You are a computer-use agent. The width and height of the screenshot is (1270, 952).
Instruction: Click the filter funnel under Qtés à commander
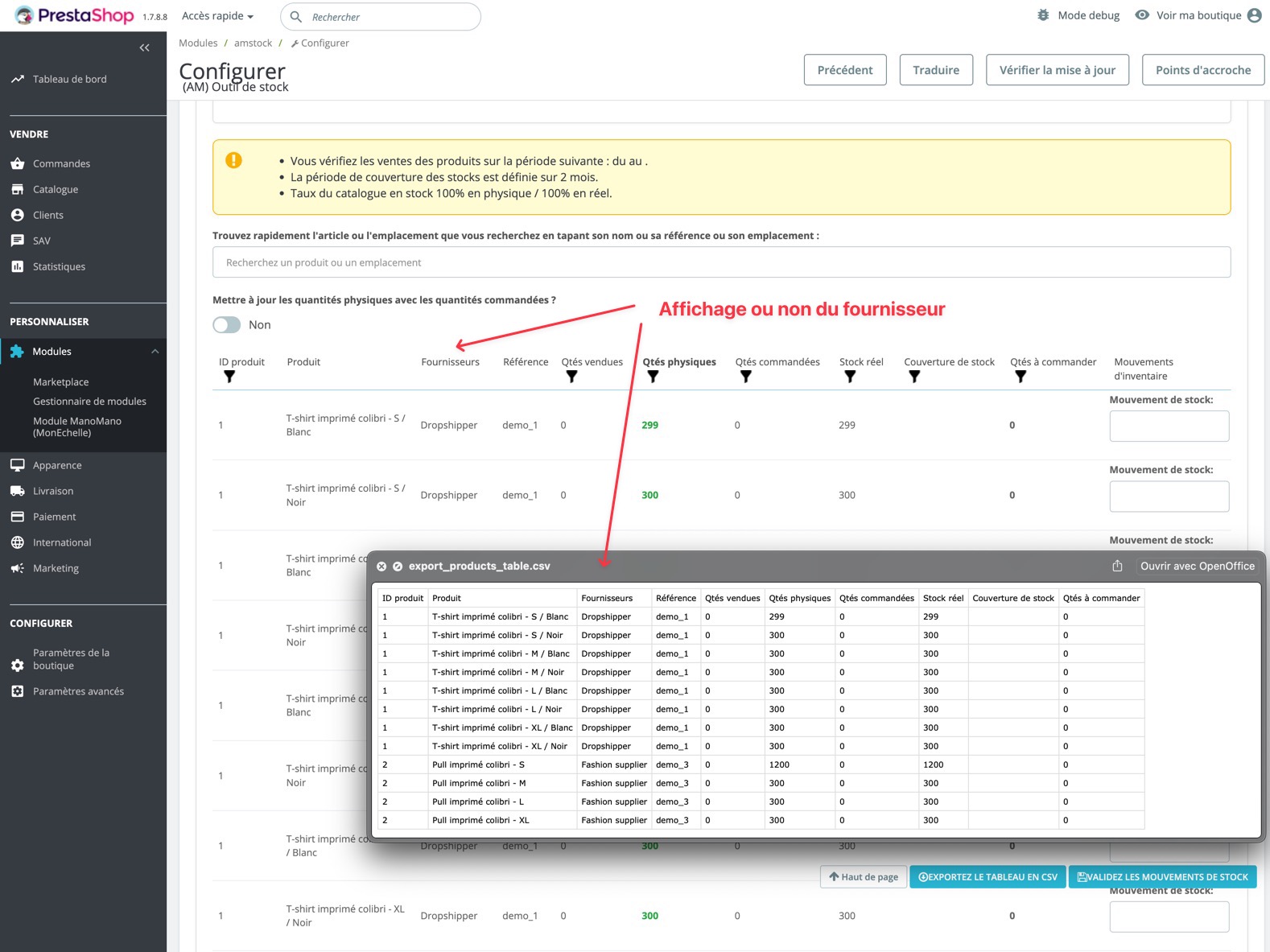click(x=1021, y=377)
